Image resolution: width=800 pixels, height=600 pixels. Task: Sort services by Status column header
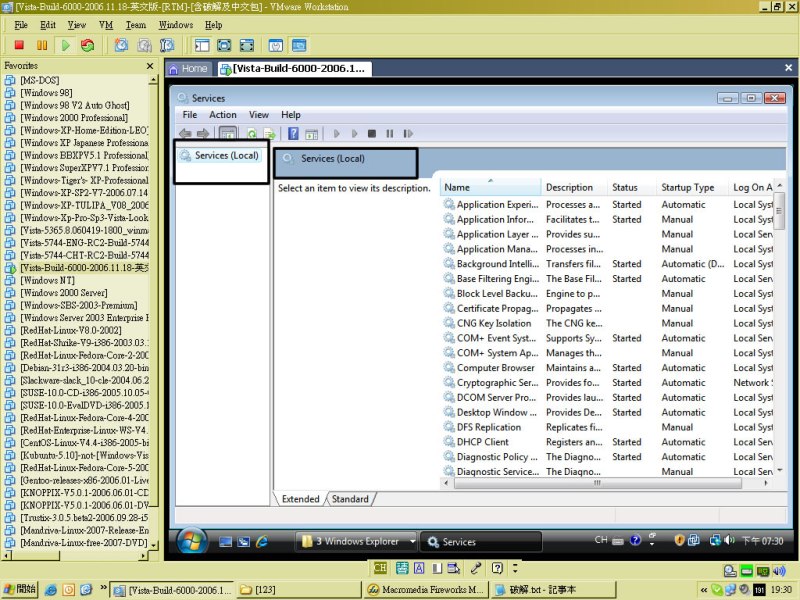click(x=632, y=187)
